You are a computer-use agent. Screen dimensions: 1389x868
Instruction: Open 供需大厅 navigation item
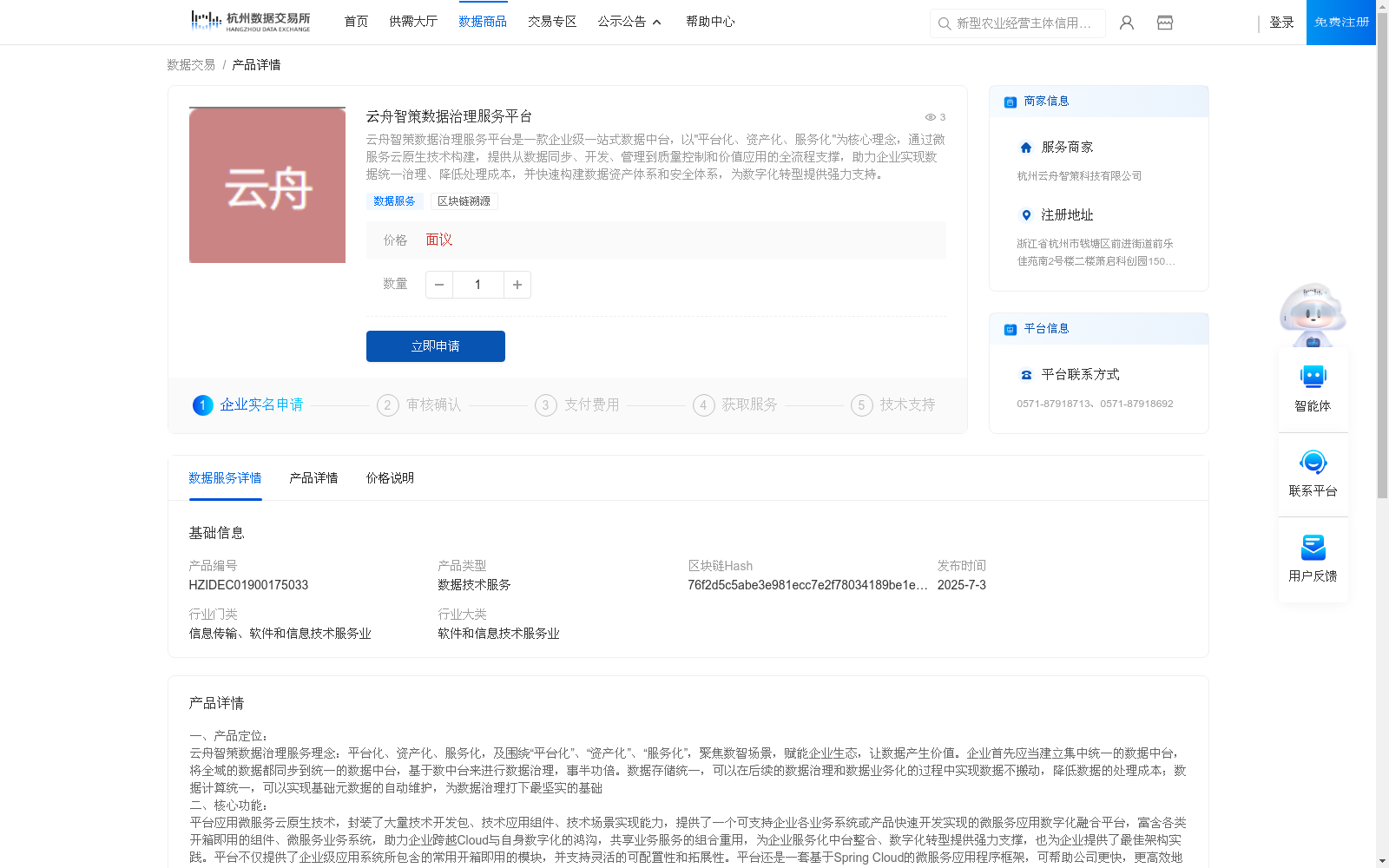(413, 22)
